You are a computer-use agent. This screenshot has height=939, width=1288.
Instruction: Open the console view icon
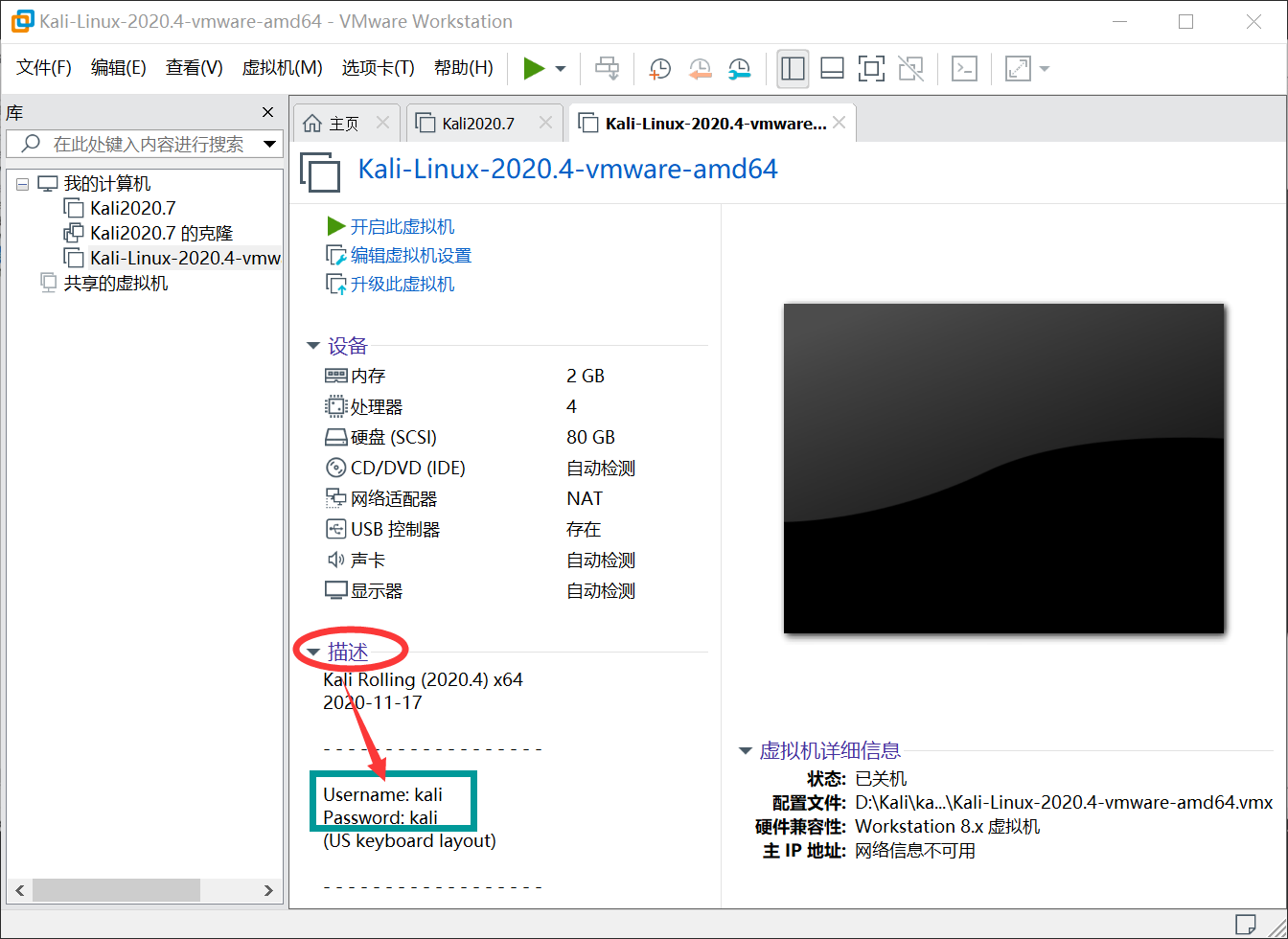[964, 68]
